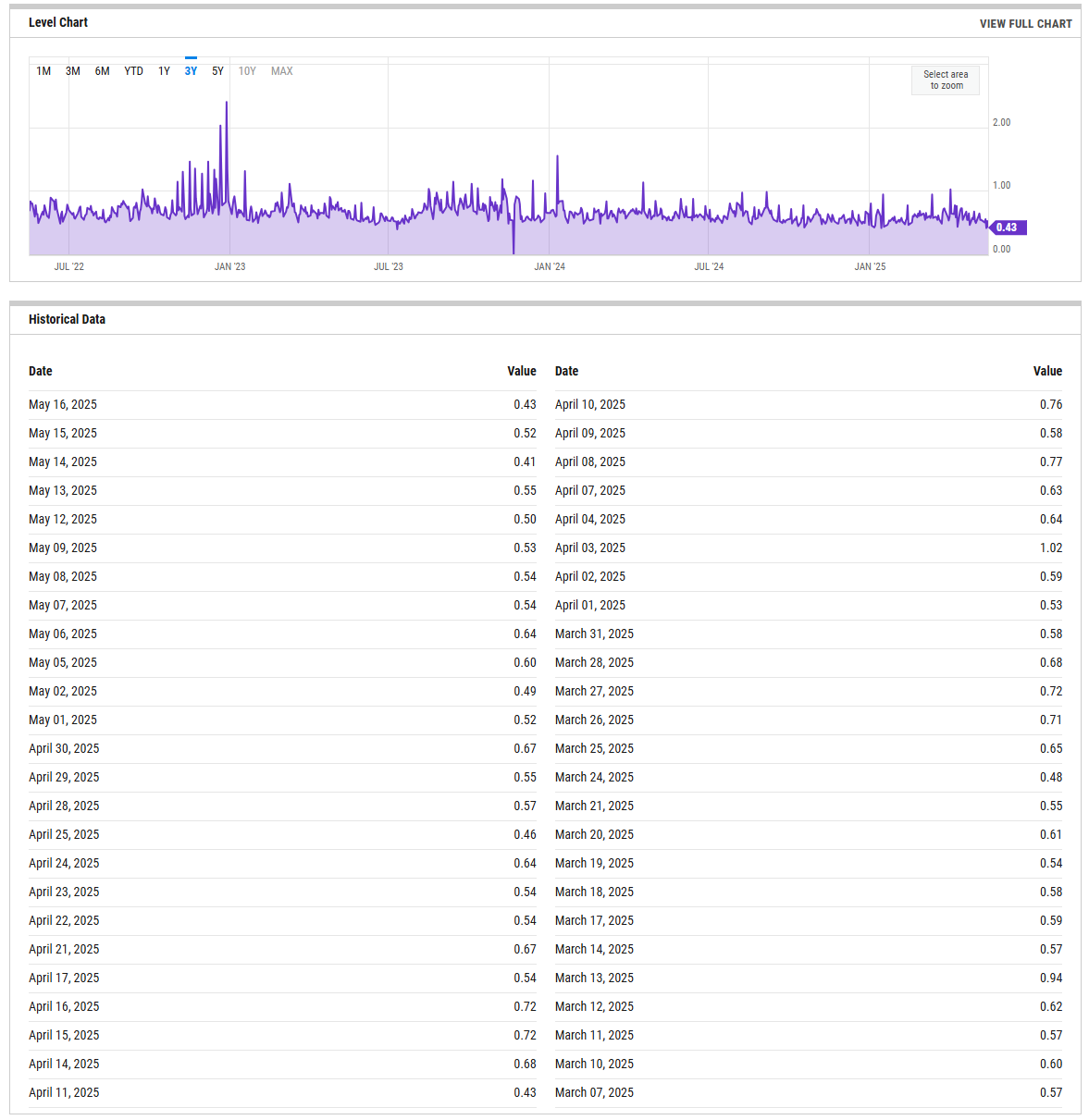Click the 1.00 y-axis label

coord(1001,185)
